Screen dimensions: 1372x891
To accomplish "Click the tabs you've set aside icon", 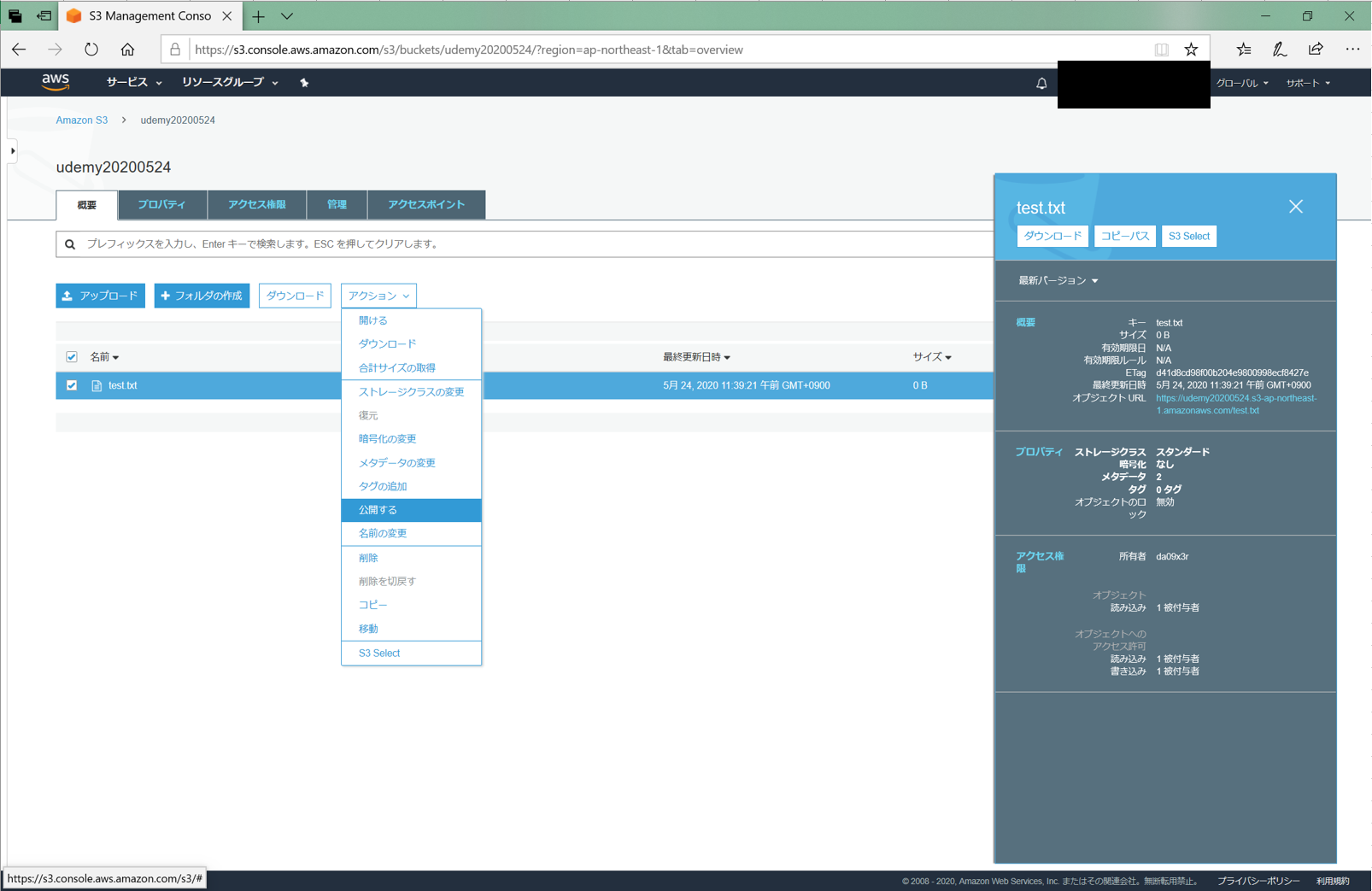I will pyautogui.click(x=15, y=16).
